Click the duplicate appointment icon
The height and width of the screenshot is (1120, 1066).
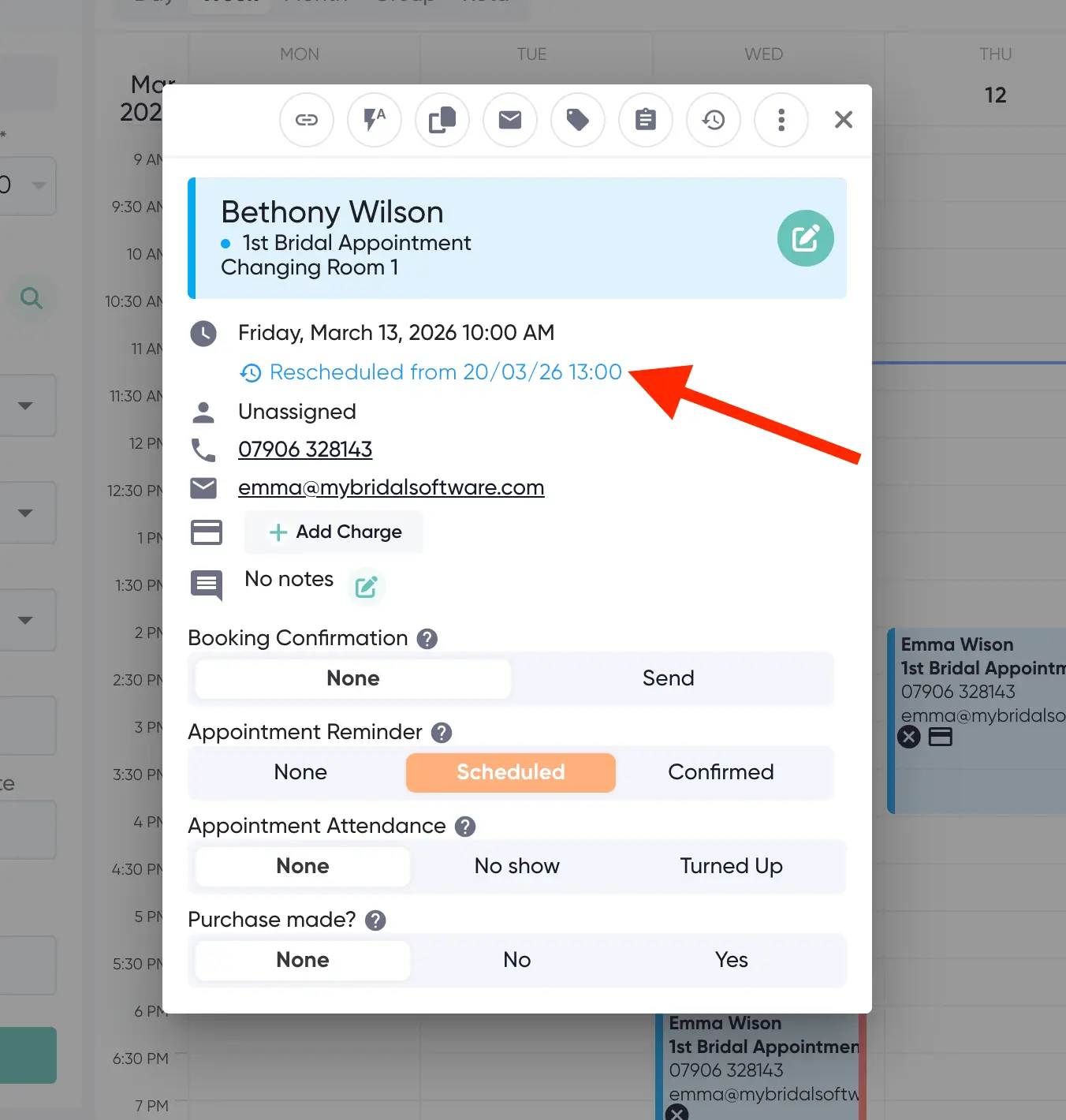click(442, 120)
